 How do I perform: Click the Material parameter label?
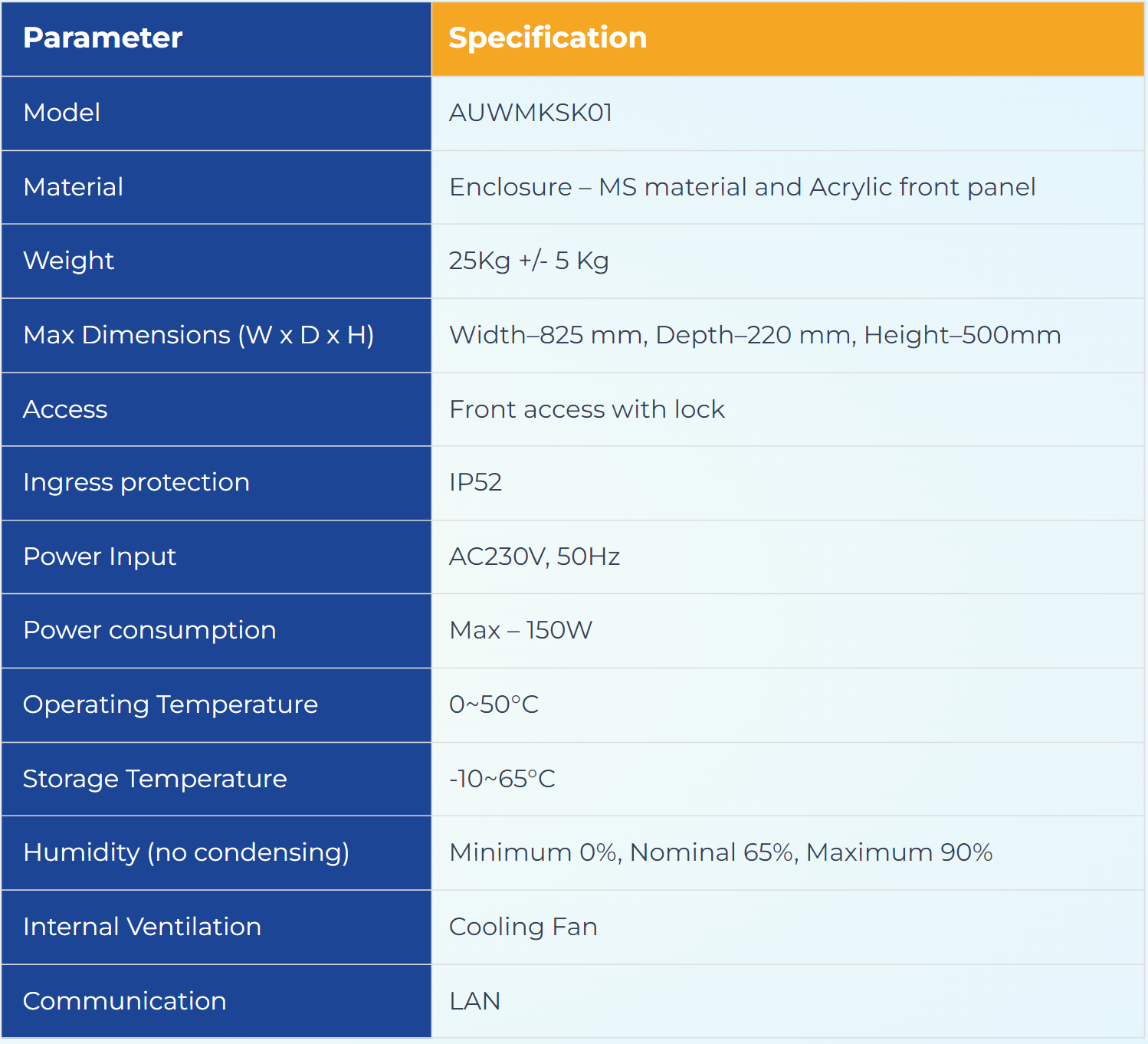pos(74,187)
